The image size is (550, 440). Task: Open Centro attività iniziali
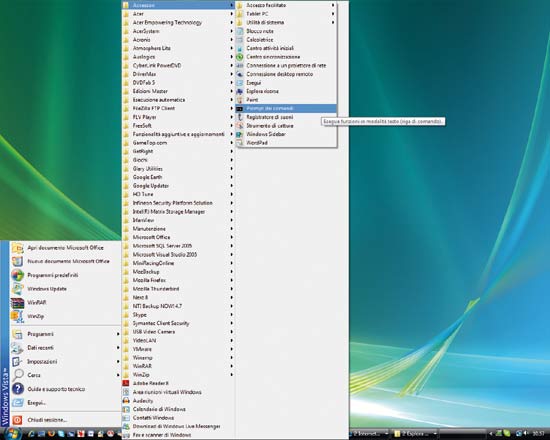[286, 48]
